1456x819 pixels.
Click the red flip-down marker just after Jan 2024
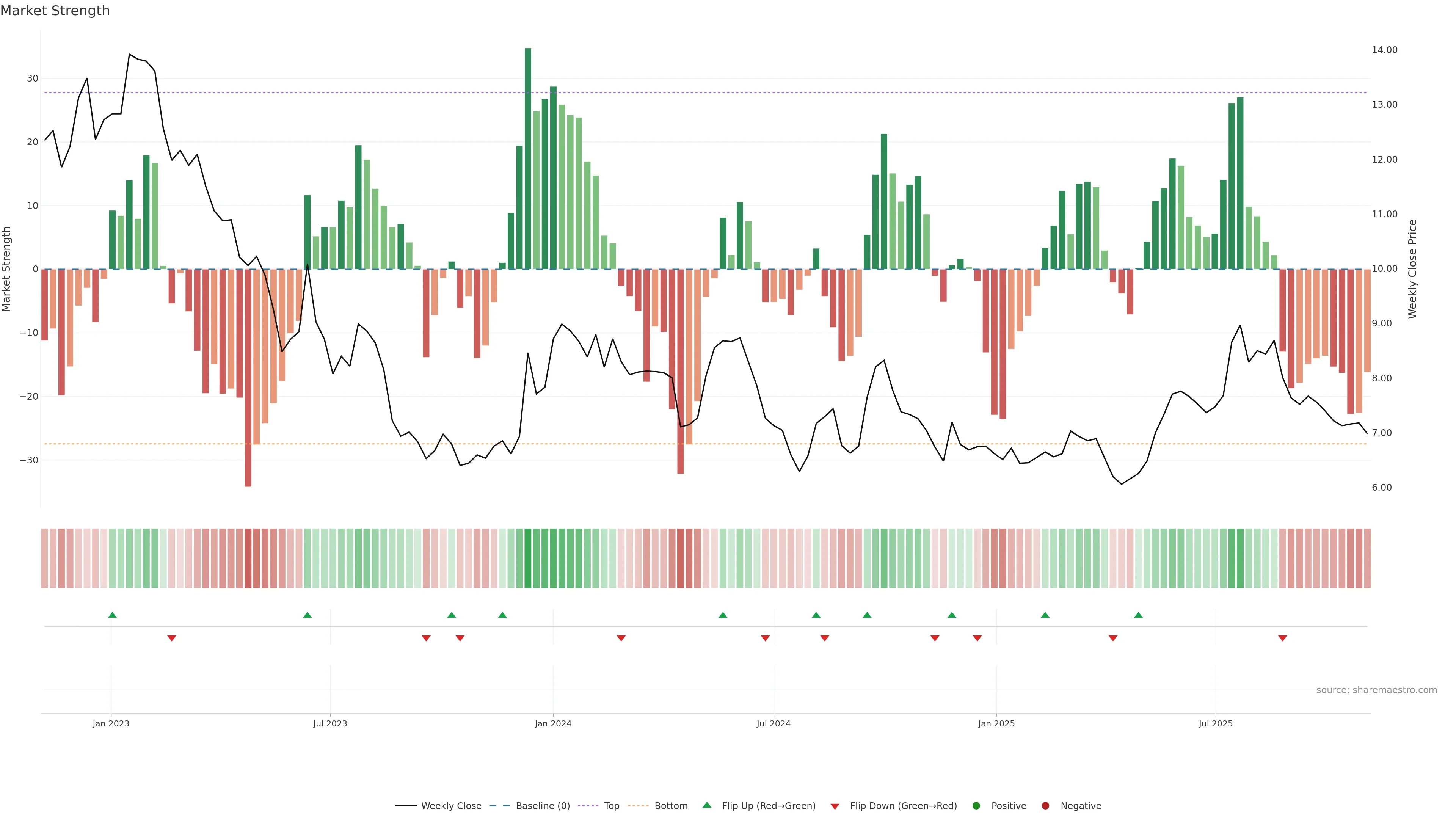click(x=621, y=638)
